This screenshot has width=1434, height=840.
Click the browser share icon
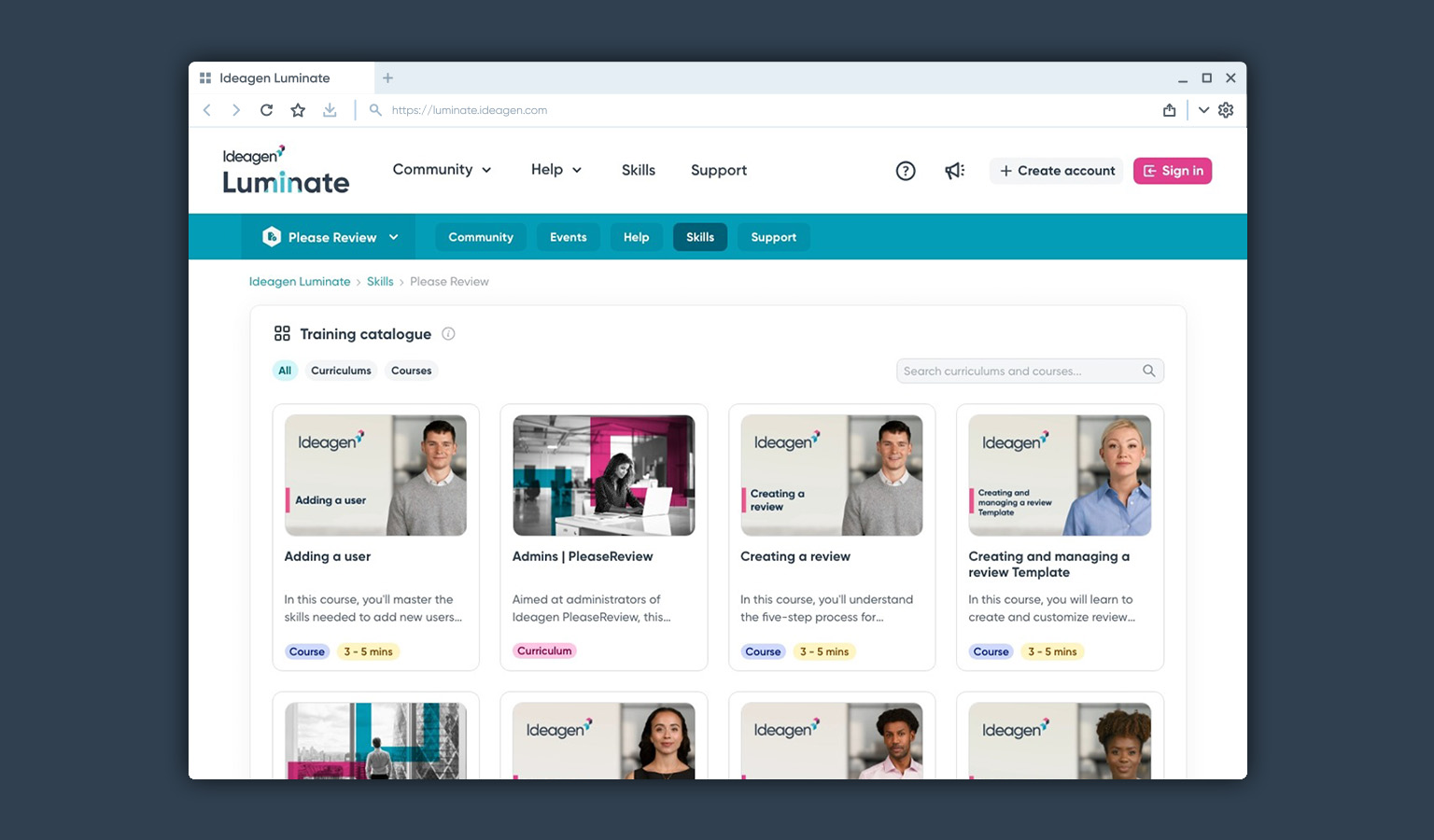click(1169, 110)
